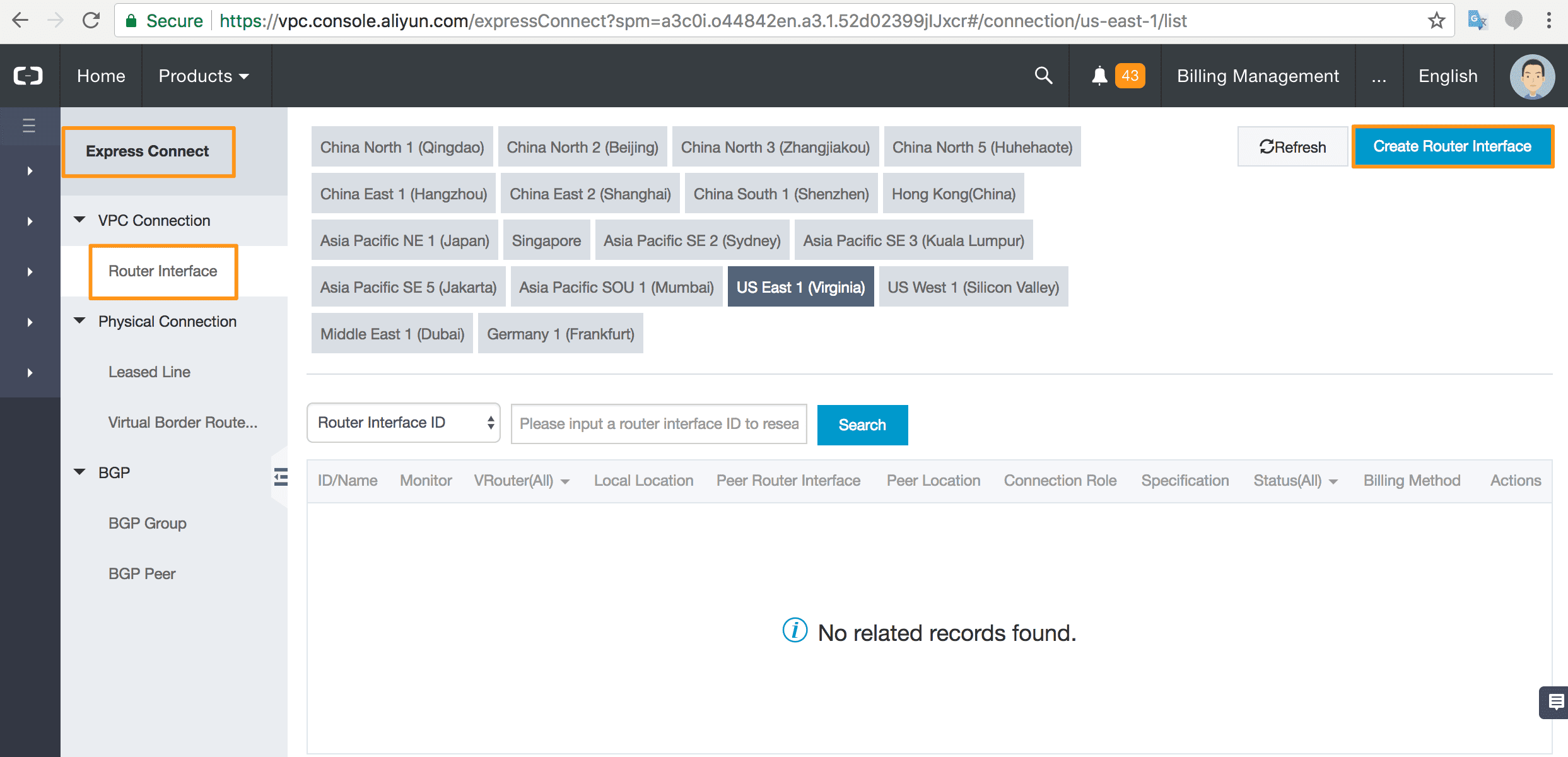Select China North 2 (Beijing) region
The height and width of the screenshot is (757, 1568).
[582, 147]
